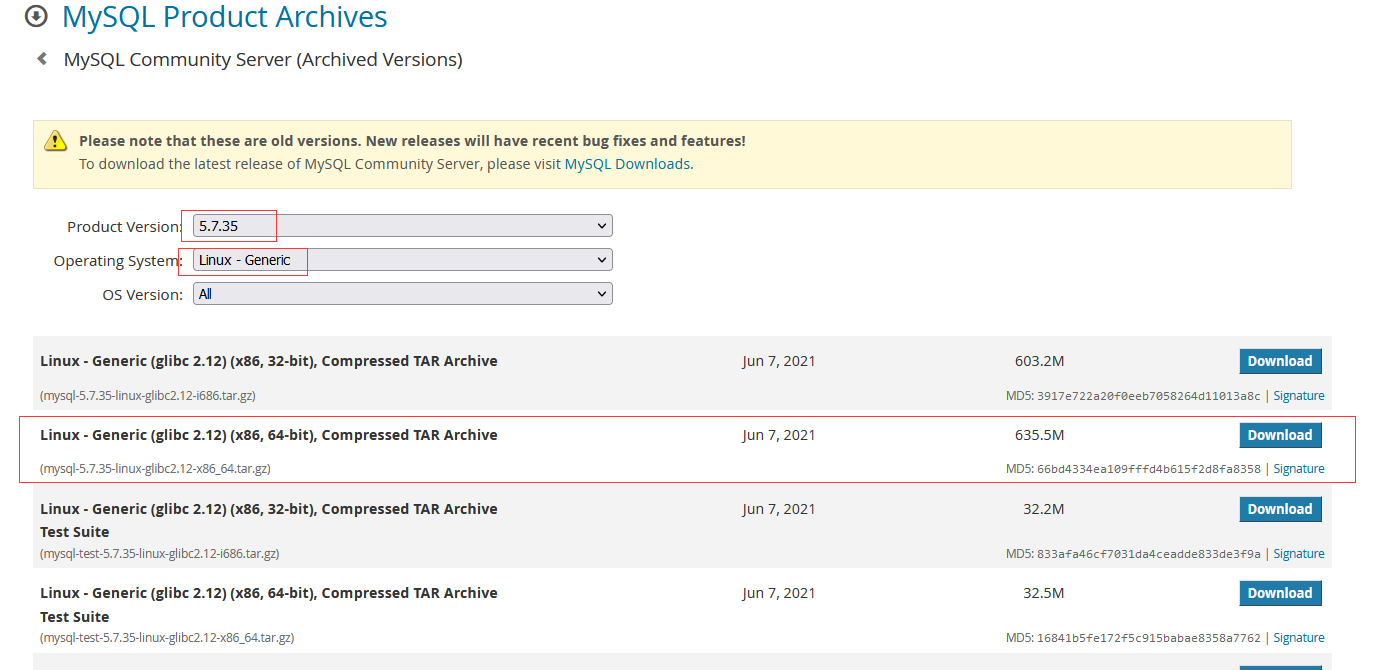Click Jun 7, 2021 date in 635.5M row

(x=779, y=435)
